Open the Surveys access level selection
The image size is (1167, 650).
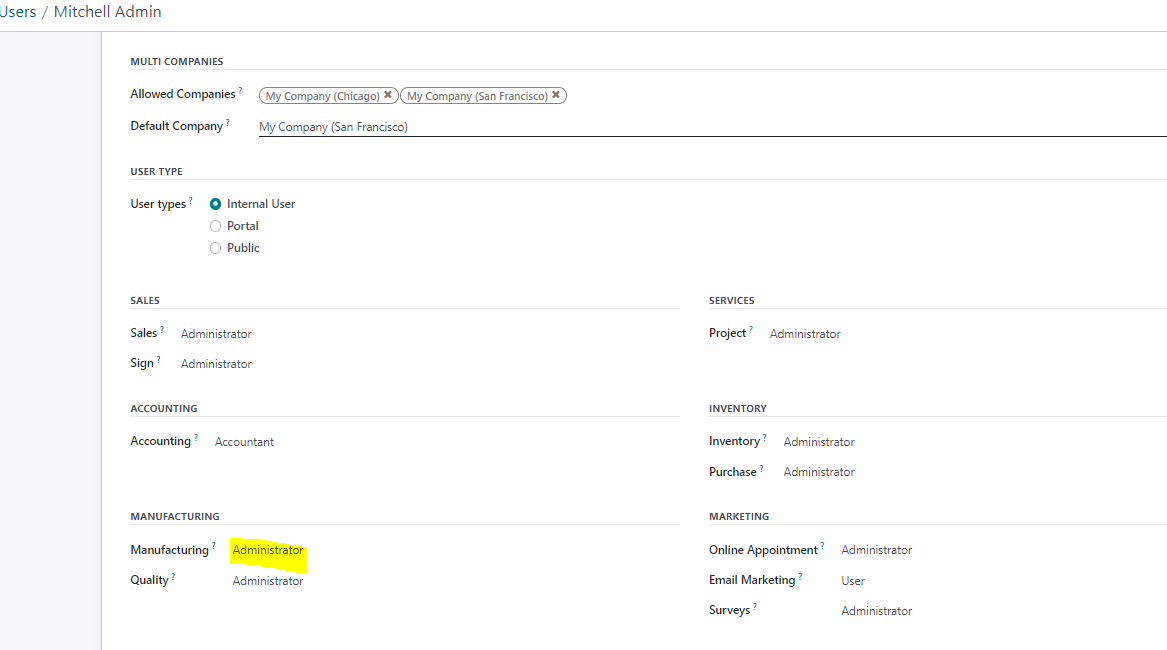click(876, 611)
